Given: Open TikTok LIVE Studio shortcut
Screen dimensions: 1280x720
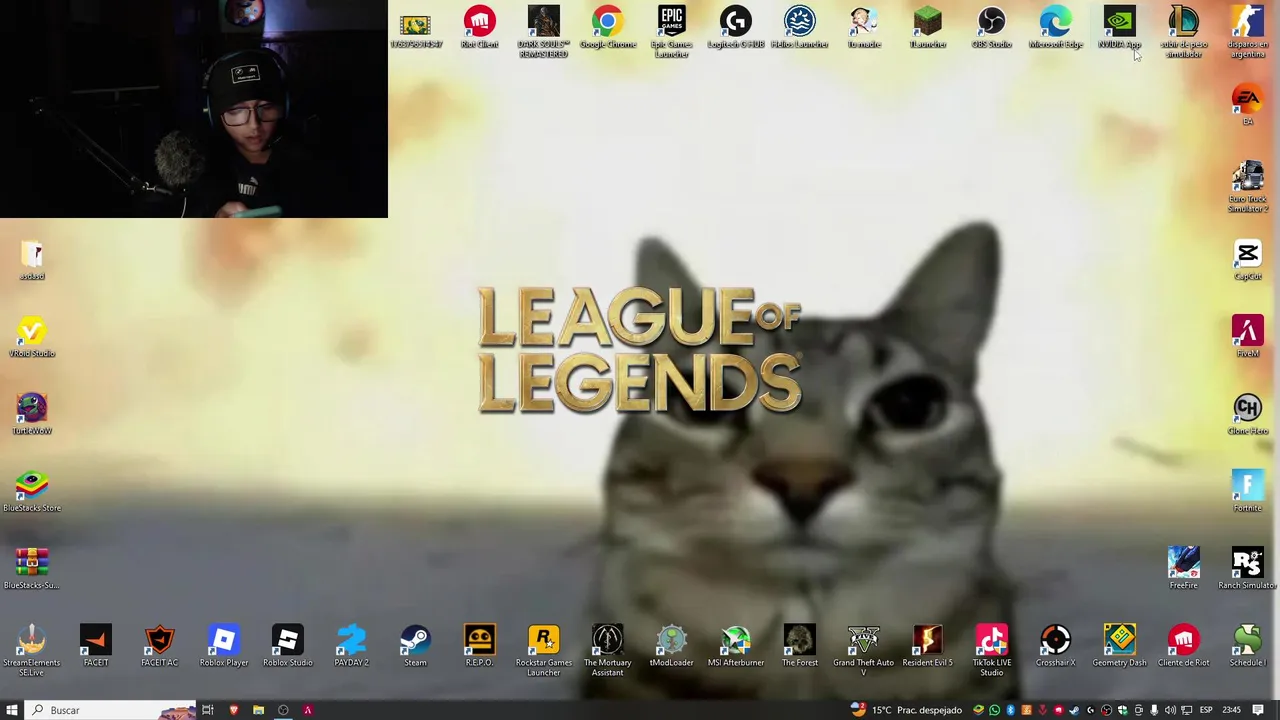Looking at the screenshot, I should coord(991,649).
